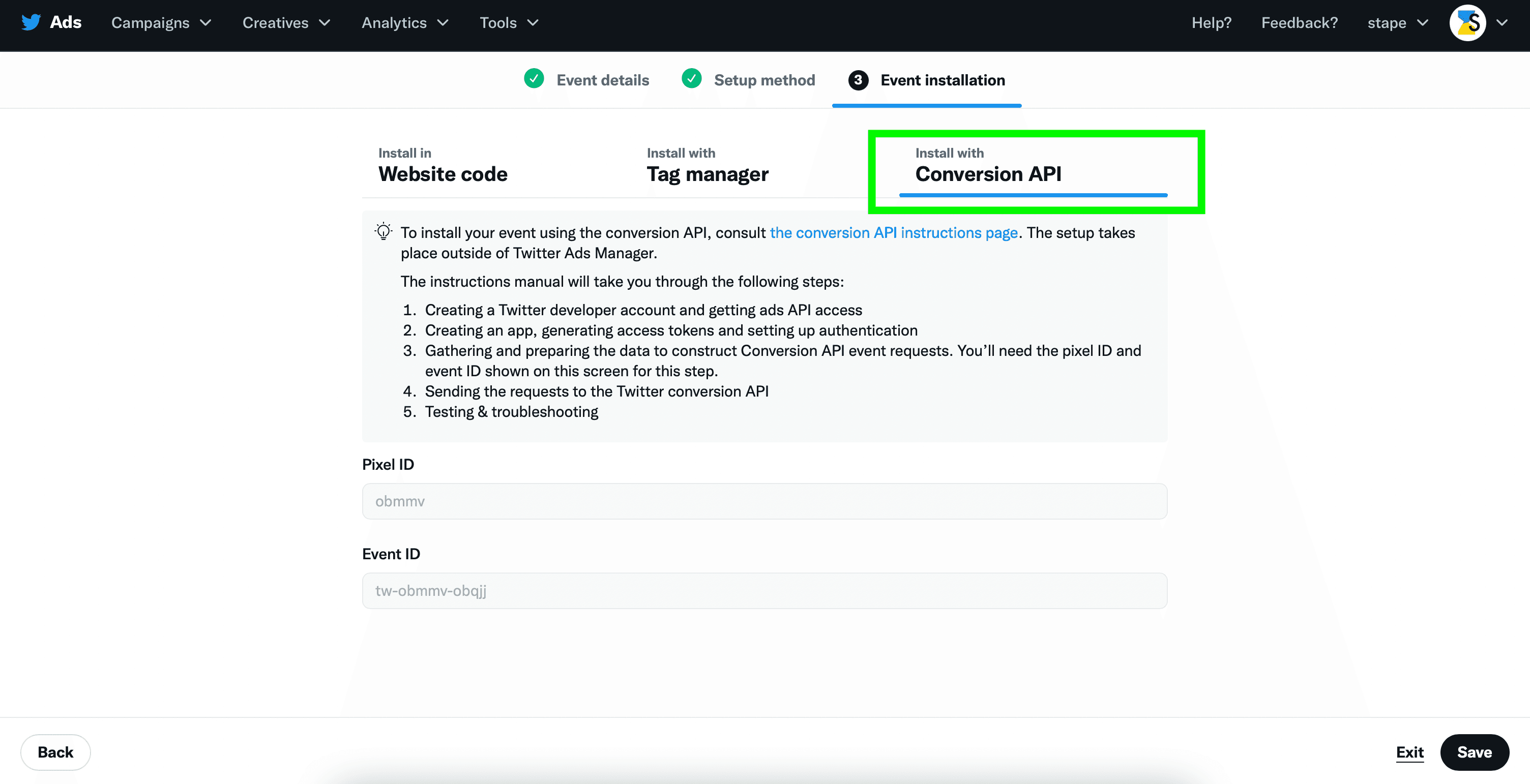Viewport: 1530px width, 784px height.
Task: Click the green check beside Setup method
Action: pyautogui.click(x=691, y=78)
